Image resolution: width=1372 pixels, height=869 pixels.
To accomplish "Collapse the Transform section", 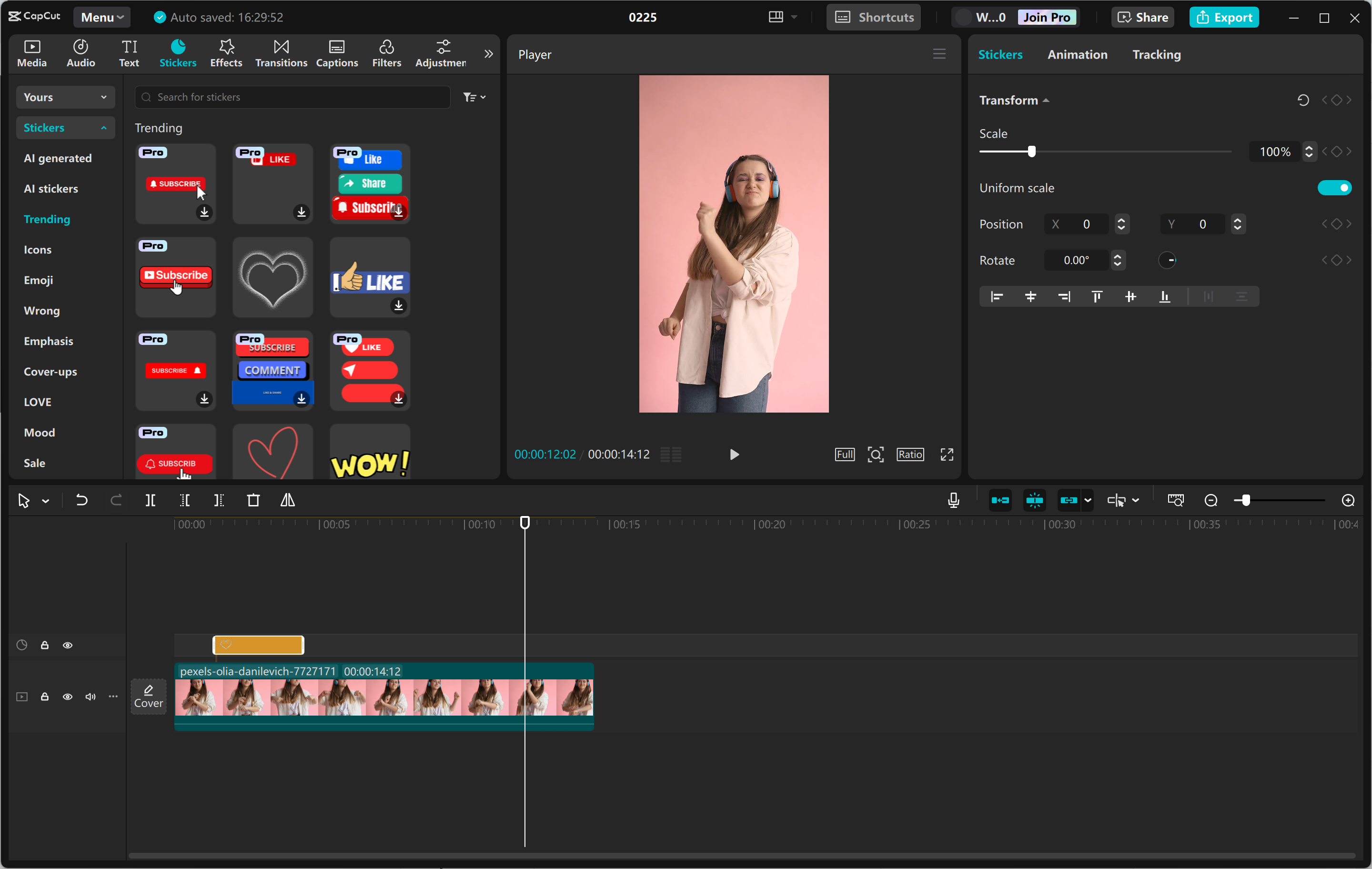I will coord(1047,100).
